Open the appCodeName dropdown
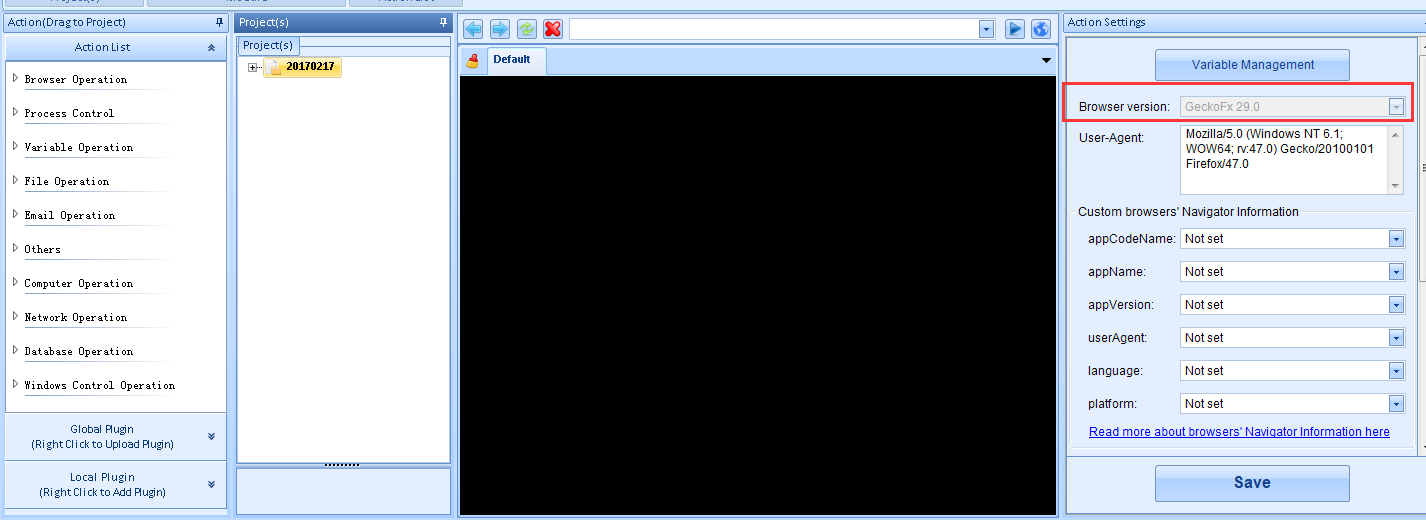Screen dimensions: 1426x520 tap(1396, 239)
